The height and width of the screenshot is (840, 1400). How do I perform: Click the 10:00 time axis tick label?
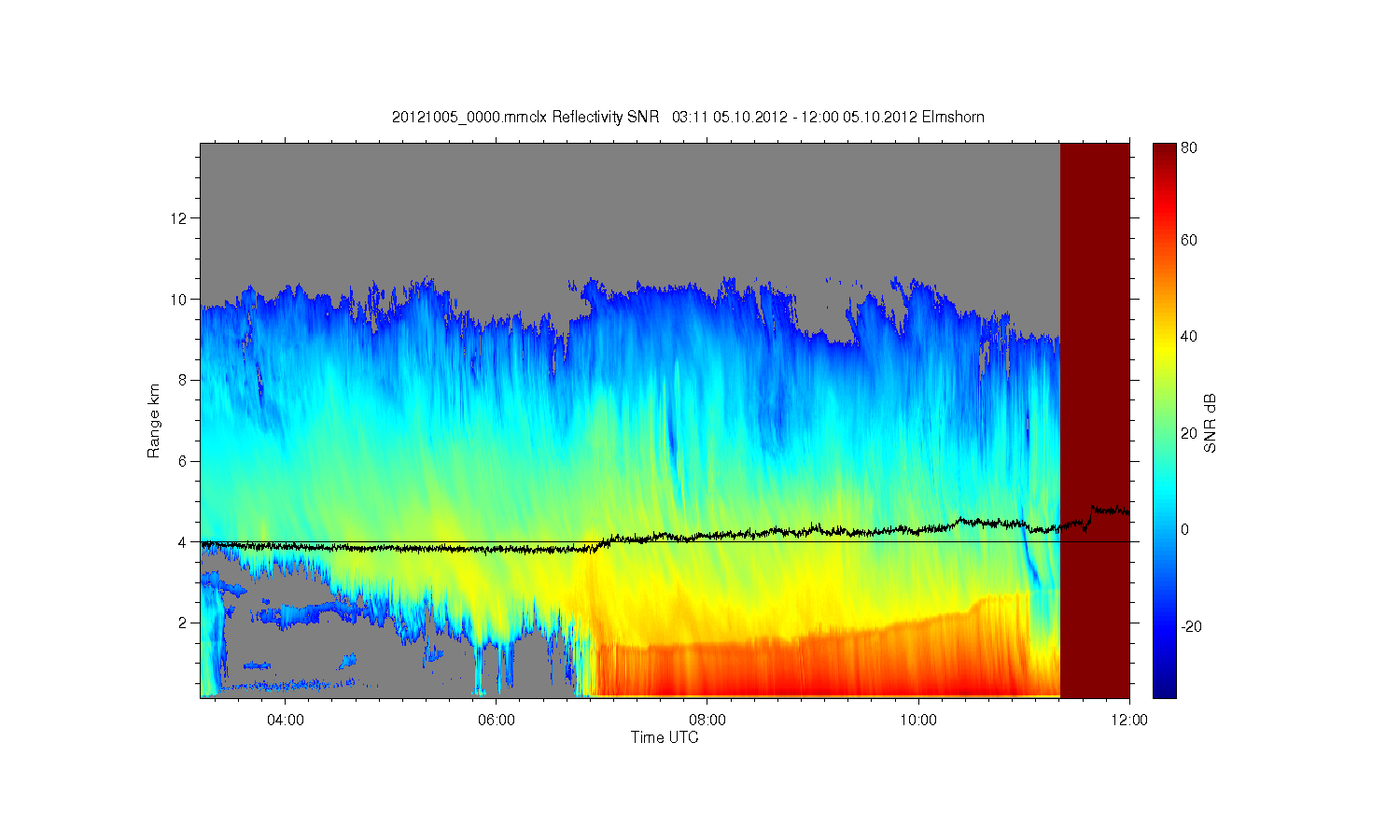(918, 720)
